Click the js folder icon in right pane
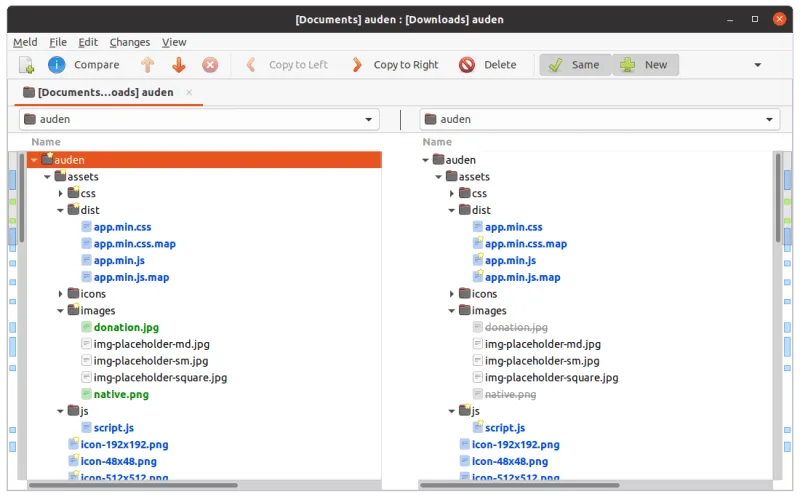 click(464, 410)
